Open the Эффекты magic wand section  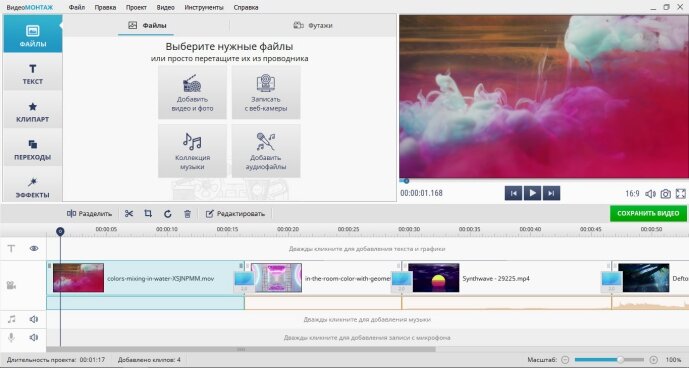coord(33,187)
